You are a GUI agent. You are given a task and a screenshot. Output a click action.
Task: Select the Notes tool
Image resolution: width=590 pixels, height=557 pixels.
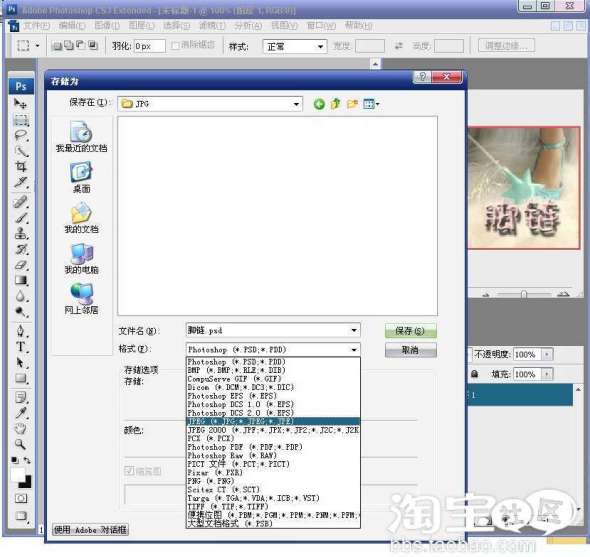tap(21, 397)
